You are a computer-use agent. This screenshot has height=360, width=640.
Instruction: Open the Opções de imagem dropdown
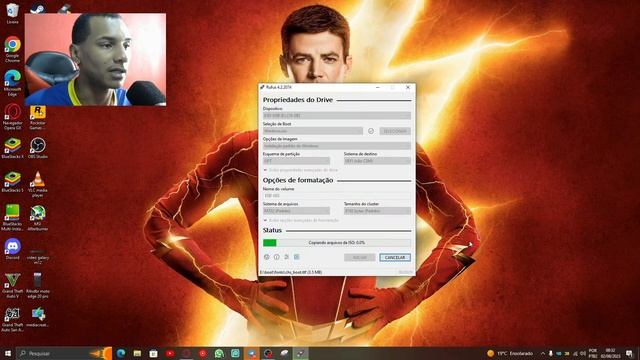click(337, 146)
